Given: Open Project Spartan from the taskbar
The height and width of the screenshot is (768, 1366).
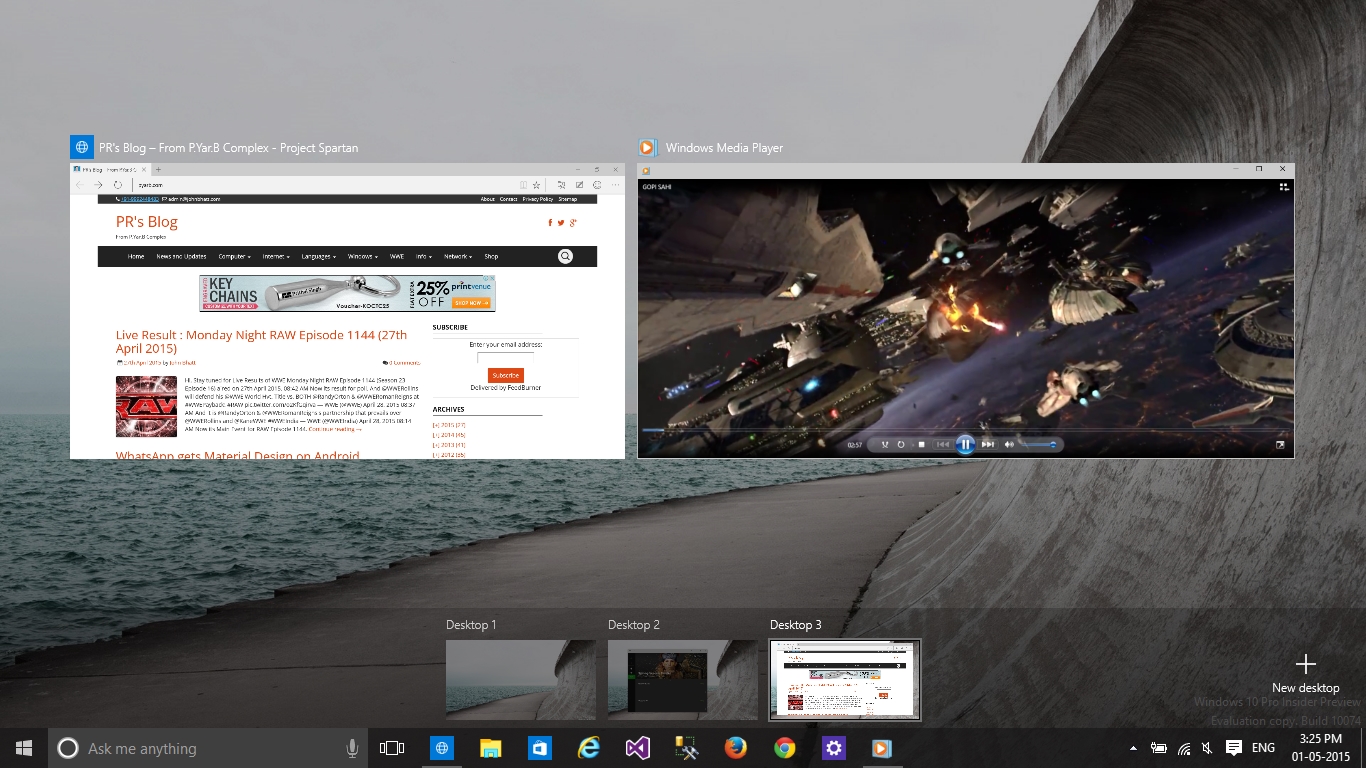Looking at the screenshot, I should 441,748.
